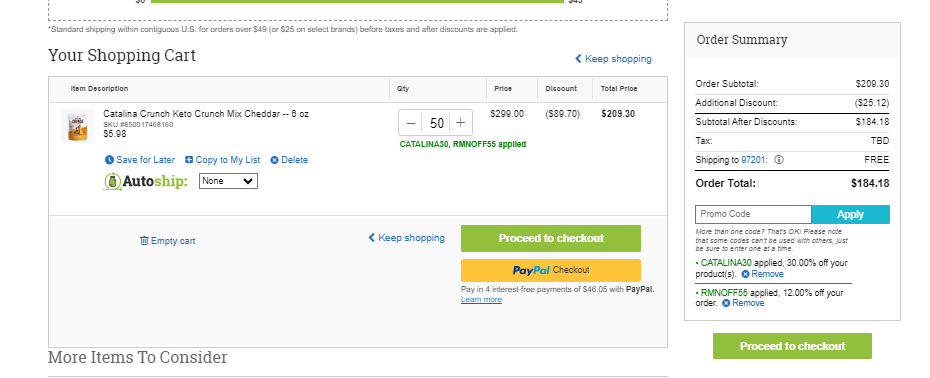Click the Catalina Crunch product thumbnail

click(77, 126)
